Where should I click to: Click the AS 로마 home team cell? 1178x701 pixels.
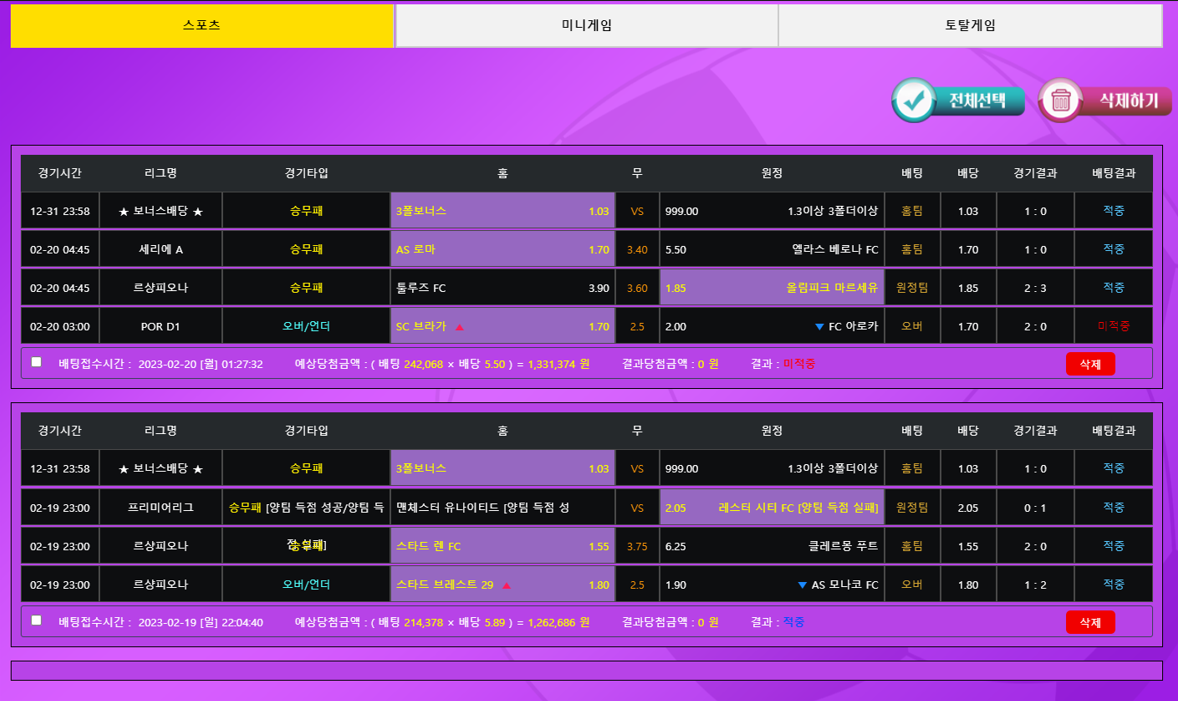pyautogui.click(x=502, y=249)
